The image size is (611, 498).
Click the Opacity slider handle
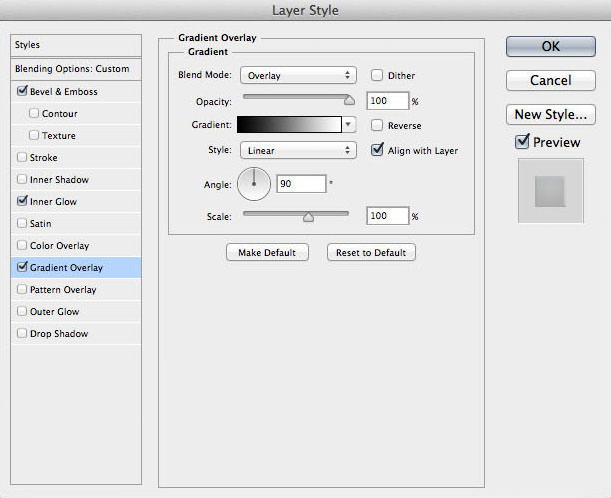coord(349,101)
